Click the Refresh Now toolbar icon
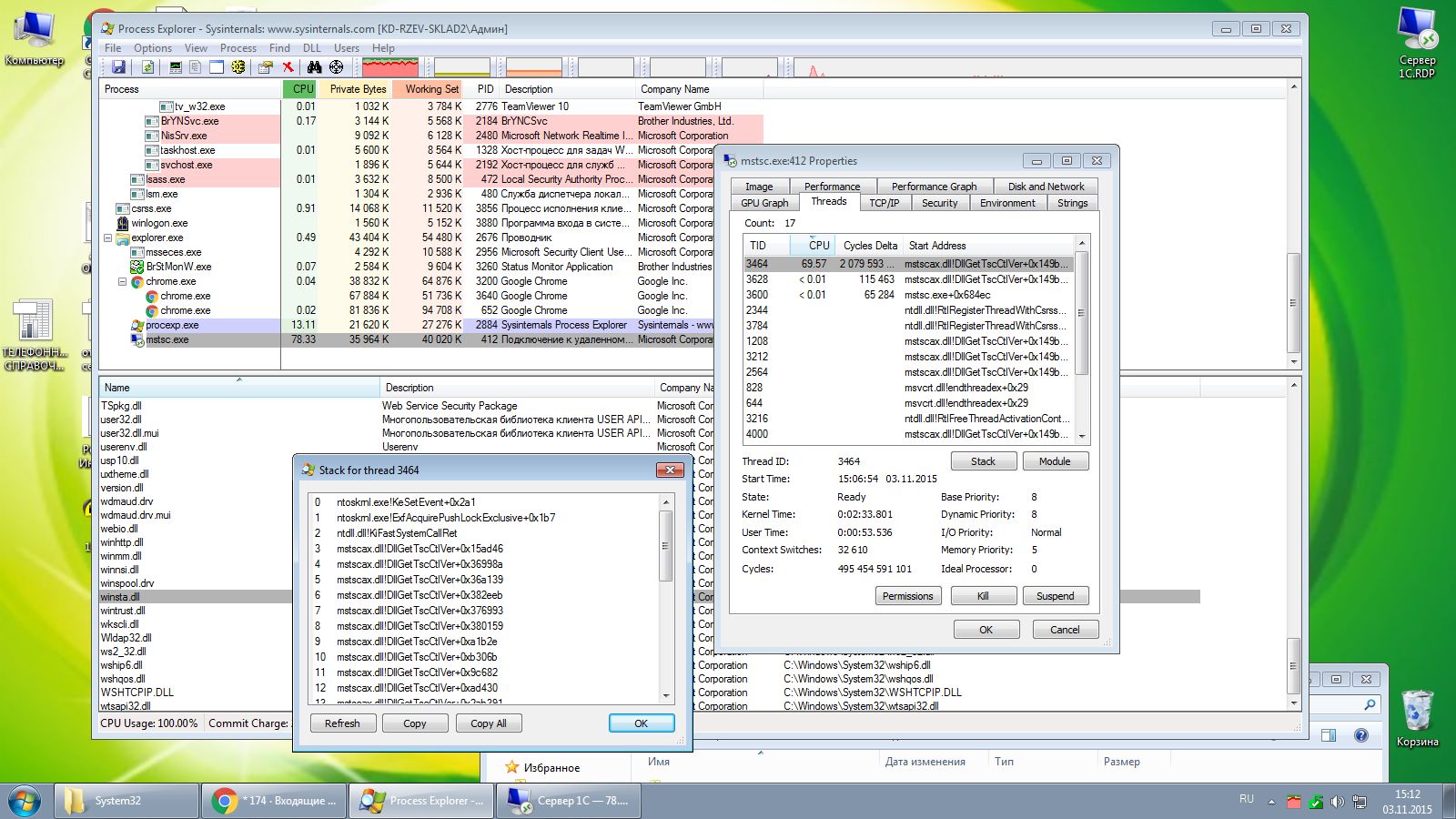The height and width of the screenshot is (819, 1456). [147, 67]
